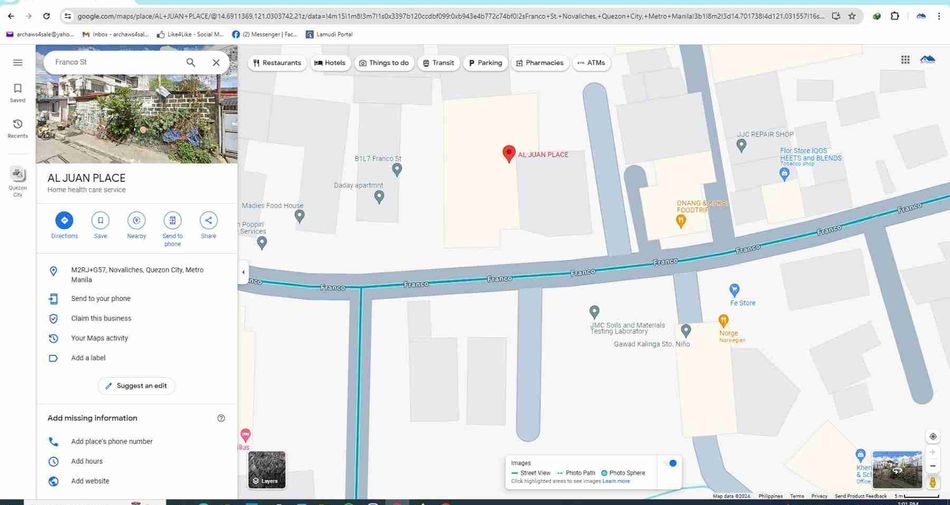Share this place via Share icon
The height and width of the screenshot is (505, 950).
(x=208, y=221)
